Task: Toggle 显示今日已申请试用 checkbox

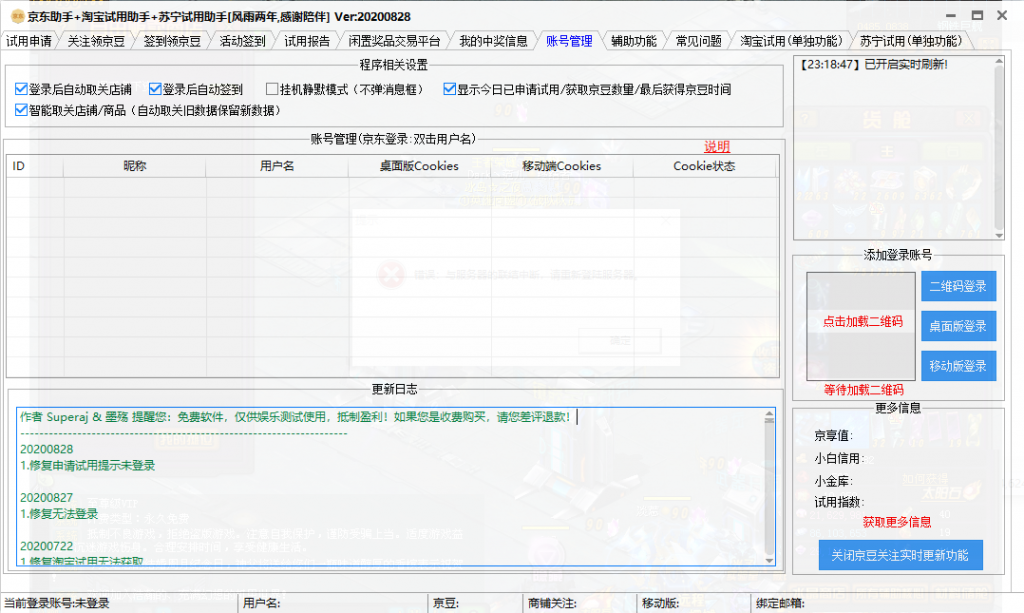Action: pos(449,89)
